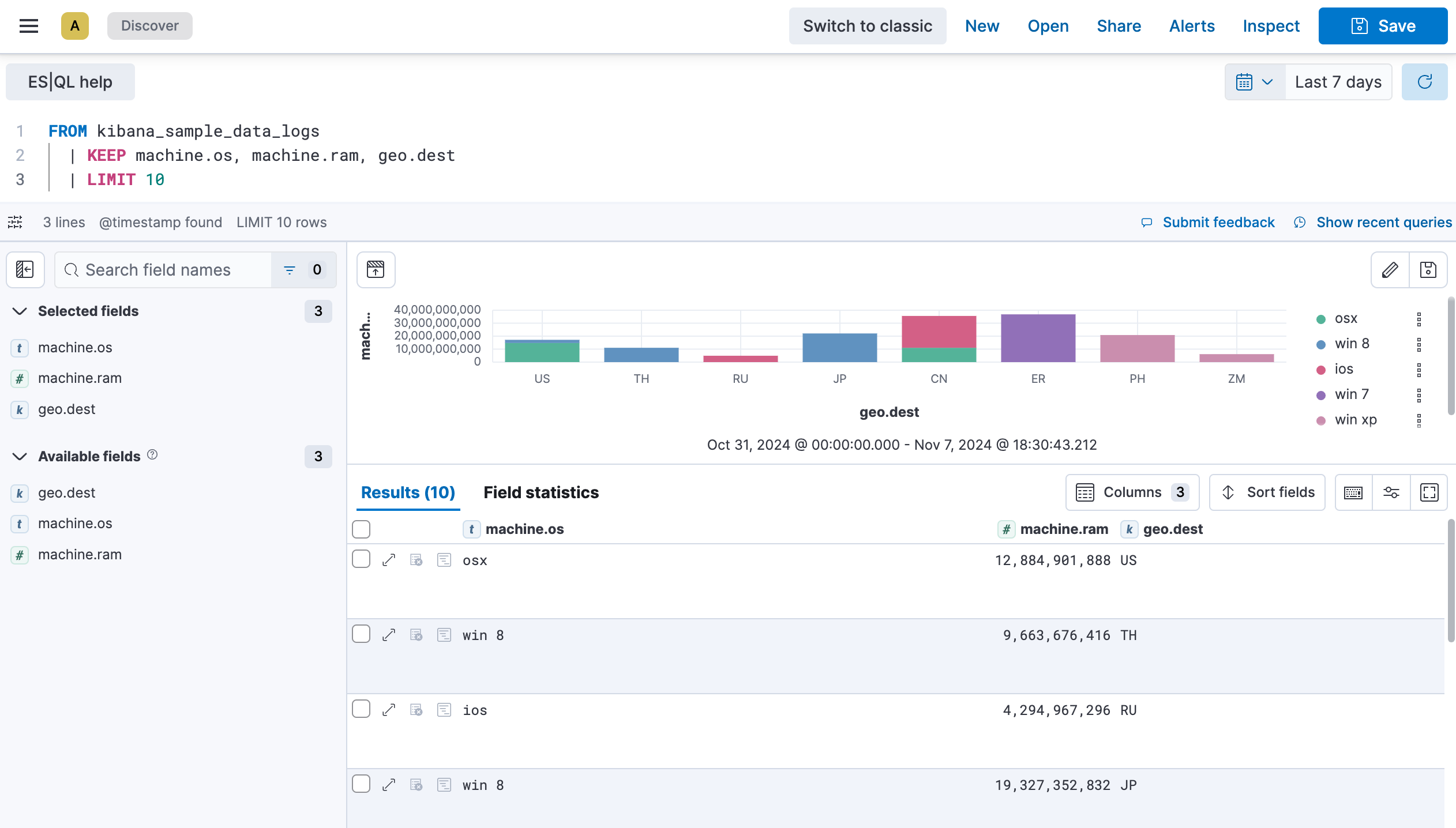
Task: Open the options menu for the osx legend item
Action: pyautogui.click(x=1418, y=319)
